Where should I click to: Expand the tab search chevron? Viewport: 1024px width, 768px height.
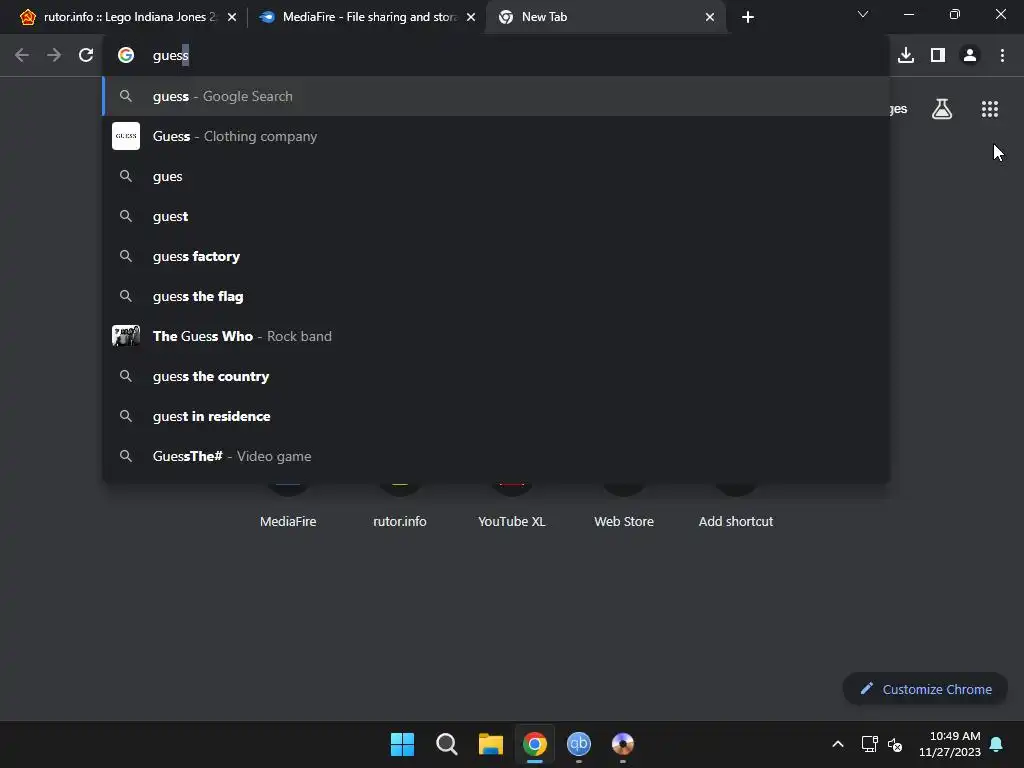(x=863, y=14)
